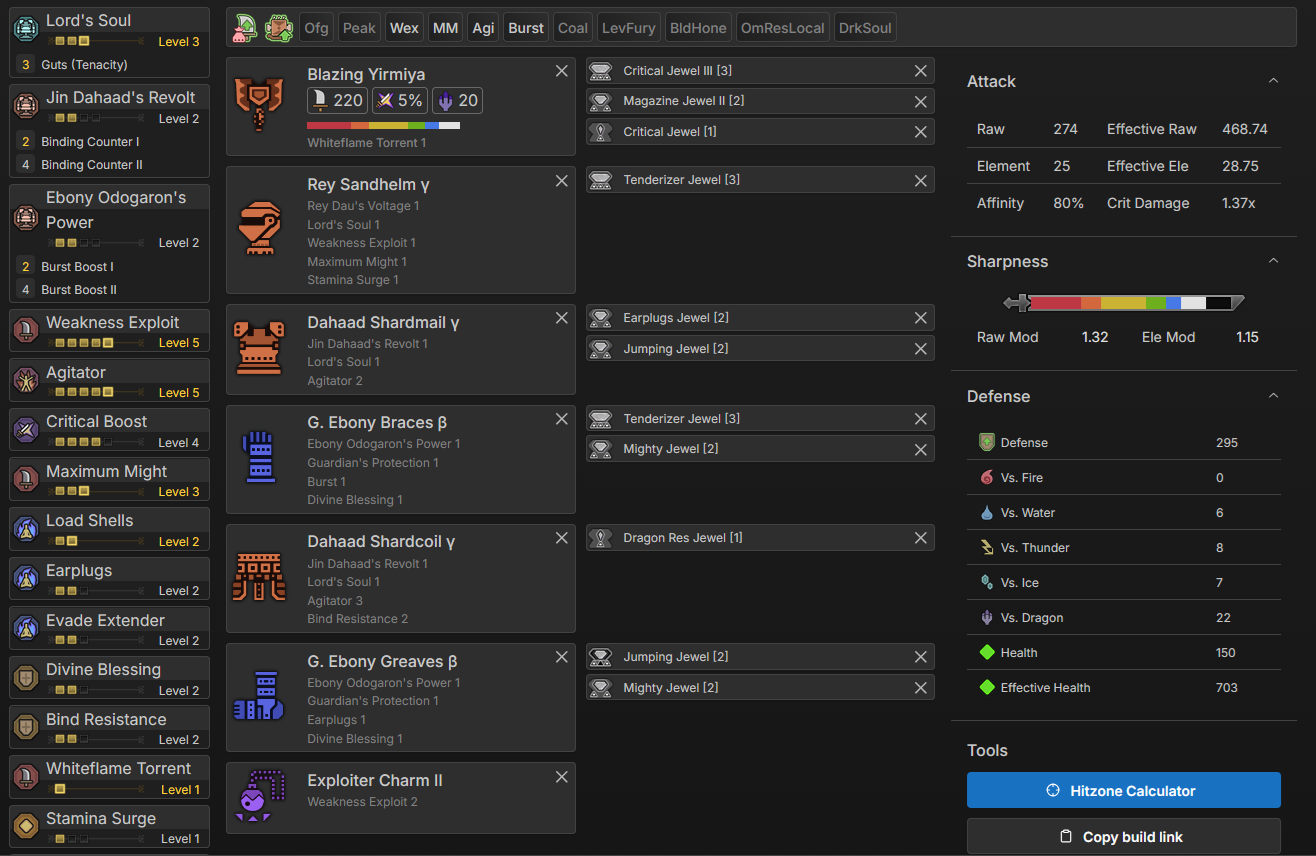Click the Effective Raw value 468.74

[1245, 129]
